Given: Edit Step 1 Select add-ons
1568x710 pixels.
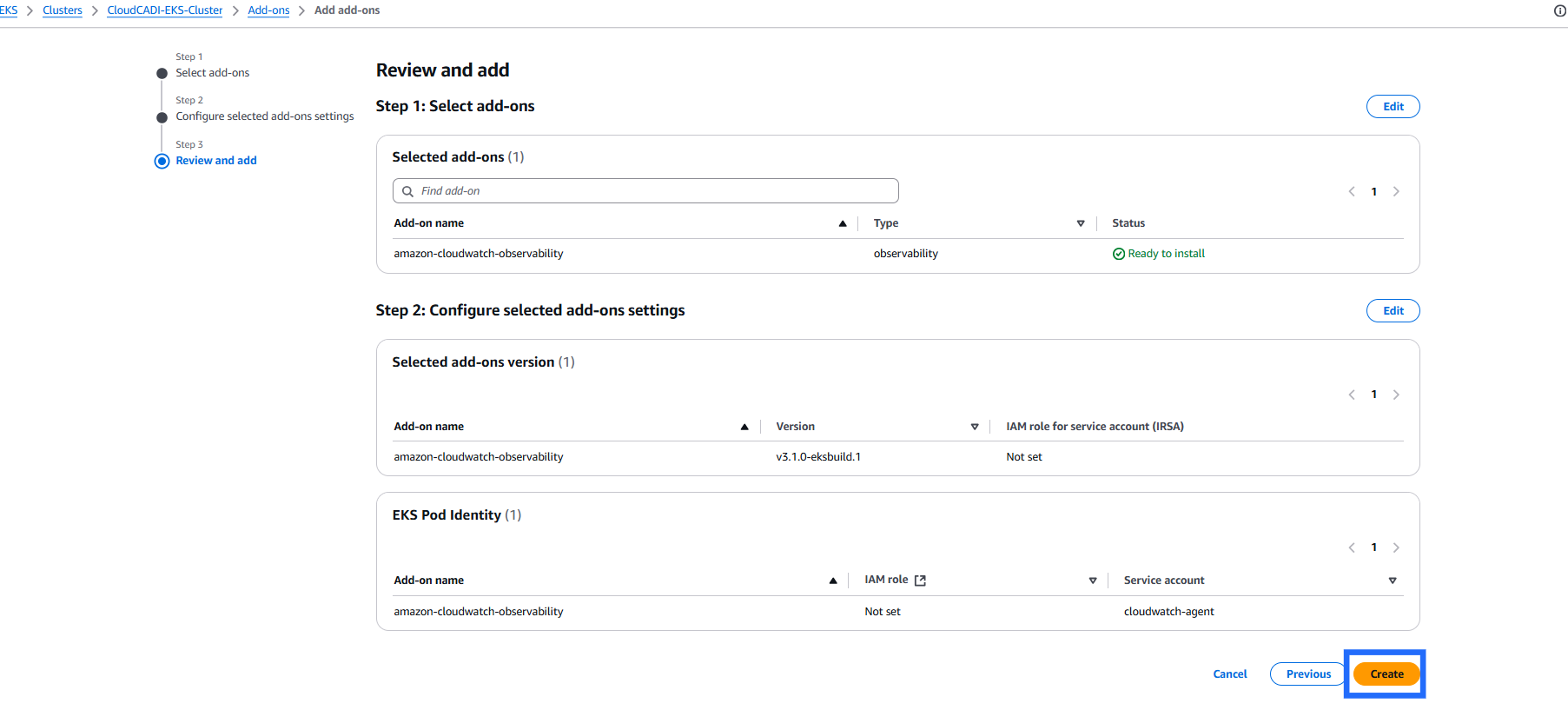Looking at the screenshot, I should [x=1393, y=107].
